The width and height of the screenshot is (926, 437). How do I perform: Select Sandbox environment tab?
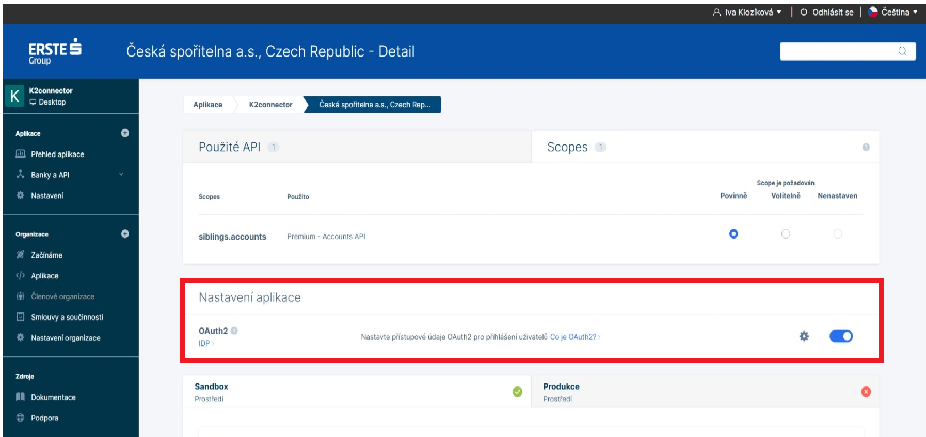357,392
